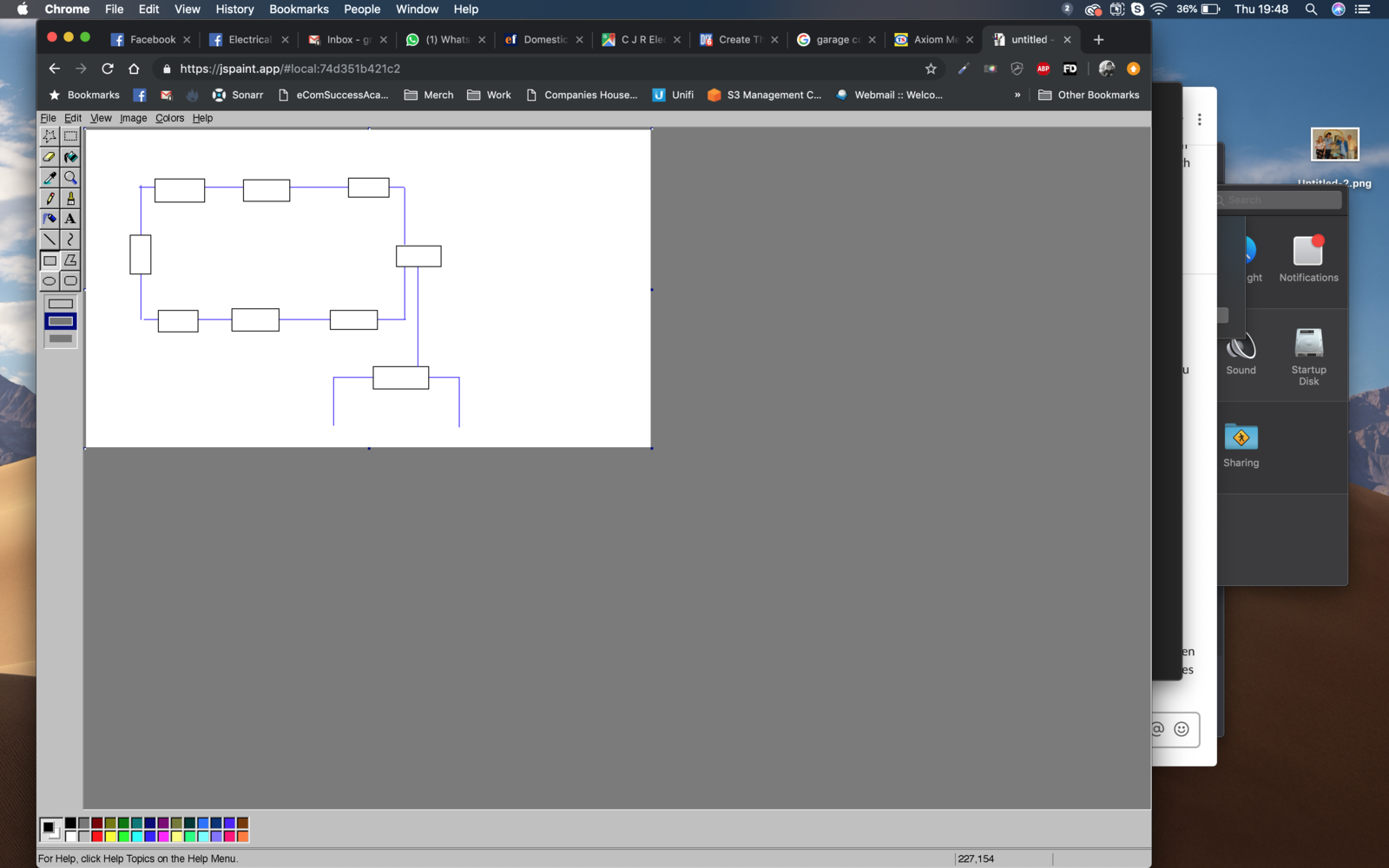This screenshot has height=868, width=1389.
Task: Select the Fill With Color bucket tool
Action: pos(70,157)
